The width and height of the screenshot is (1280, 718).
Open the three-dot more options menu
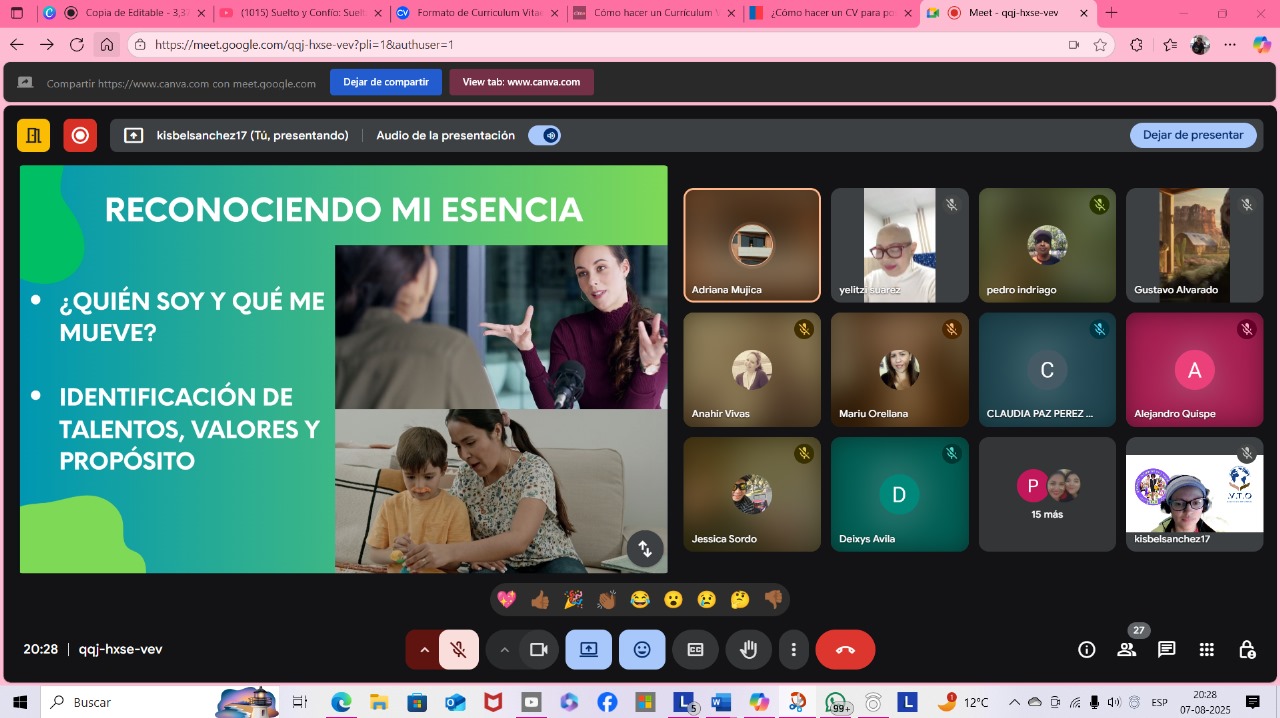click(x=793, y=650)
